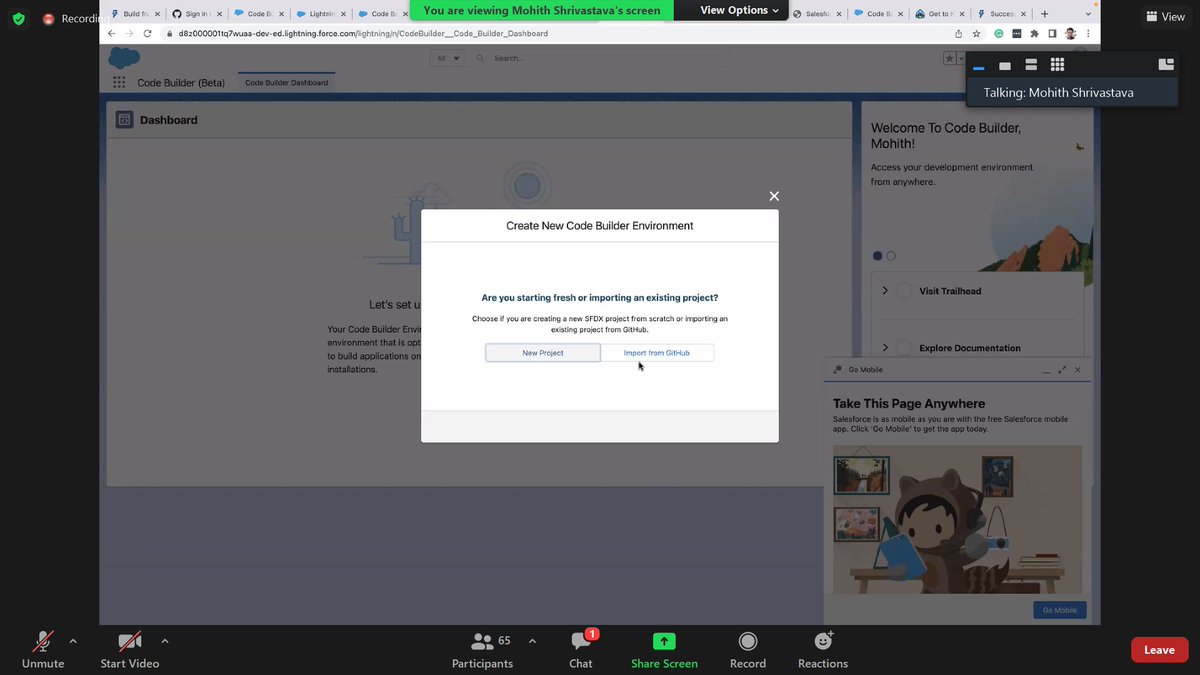This screenshot has height=675, width=1200.
Task: Reload the browser page
Action: 147,33
